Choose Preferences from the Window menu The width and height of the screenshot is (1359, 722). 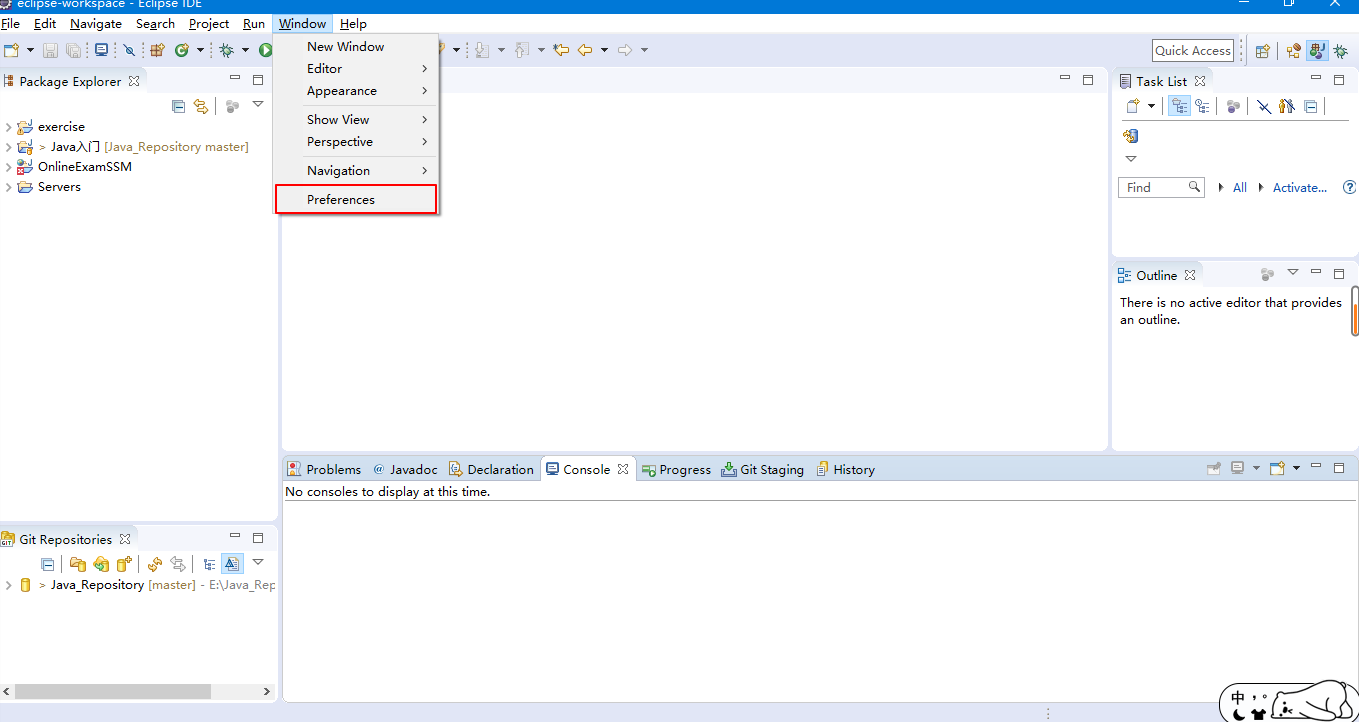[356, 199]
